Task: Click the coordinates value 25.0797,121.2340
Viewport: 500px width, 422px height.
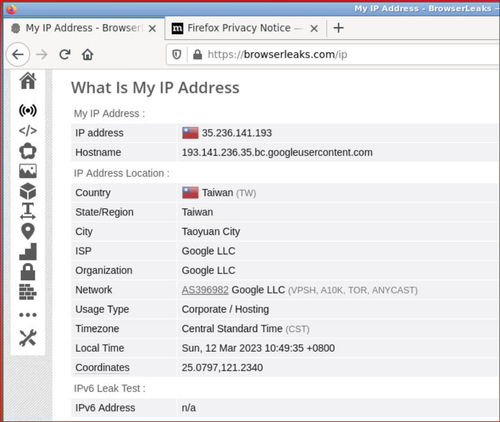Action: pos(222,368)
